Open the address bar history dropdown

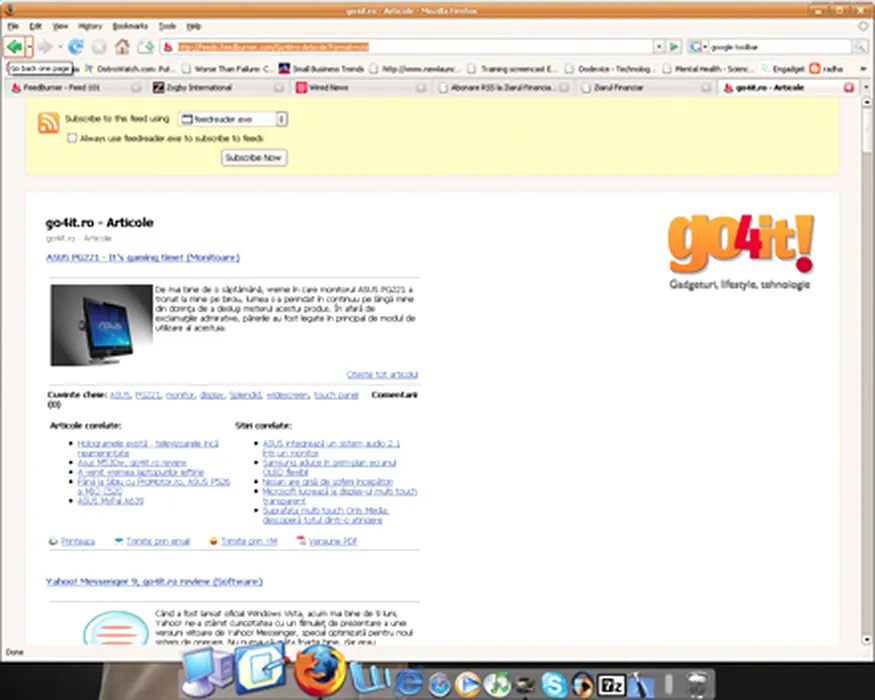pyautogui.click(x=658, y=47)
